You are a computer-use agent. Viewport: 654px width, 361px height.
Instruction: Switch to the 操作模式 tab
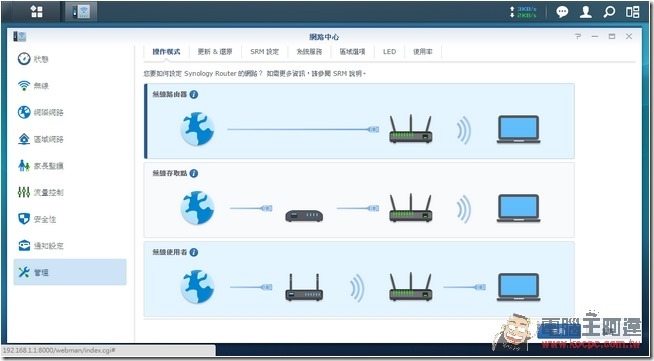click(166, 52)
